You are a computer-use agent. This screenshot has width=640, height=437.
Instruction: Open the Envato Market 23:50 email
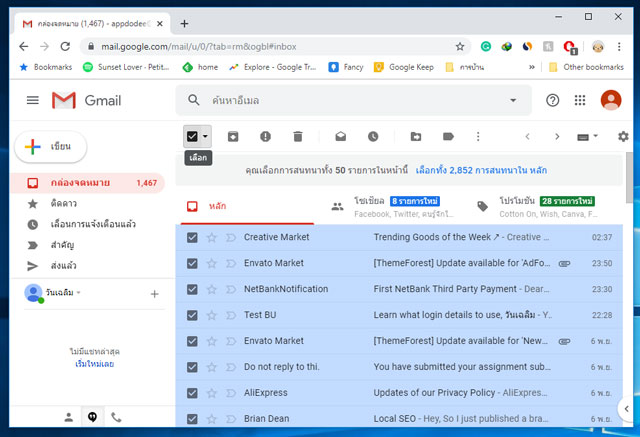(x=399, y=263)
